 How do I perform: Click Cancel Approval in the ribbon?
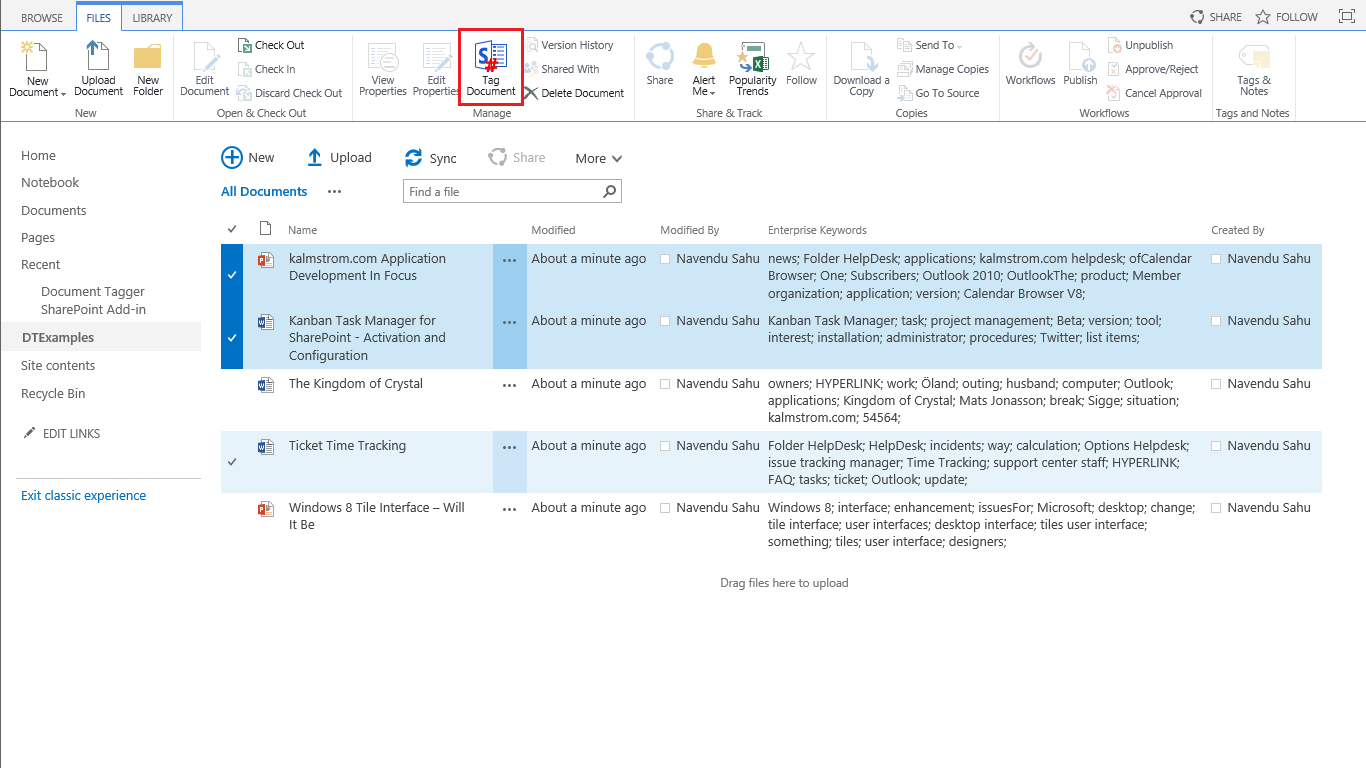tap(1154, 93)
